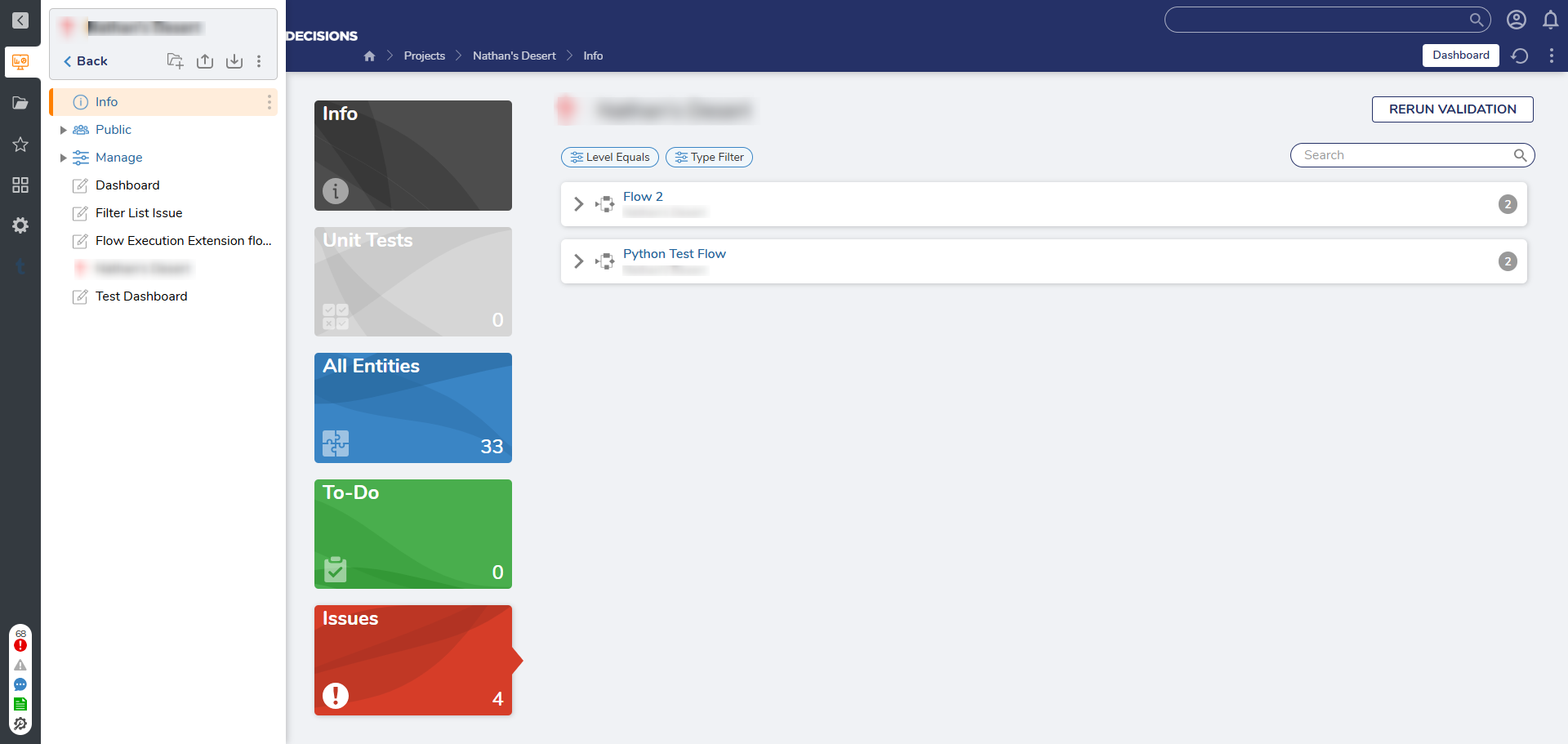This screenshot has width=1568, height=744.
Task: Toggle the Level Equals filter
Action: tap(610, 157)
